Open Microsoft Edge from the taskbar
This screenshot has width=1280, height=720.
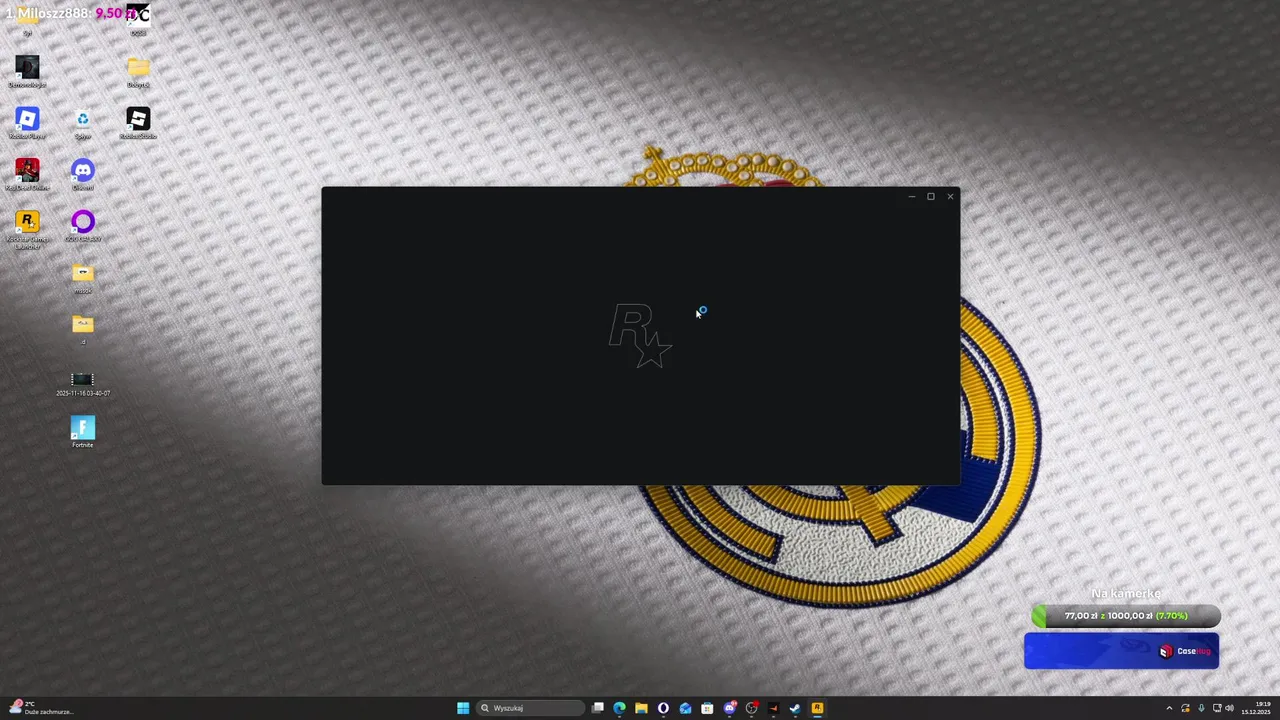(620, 708)
